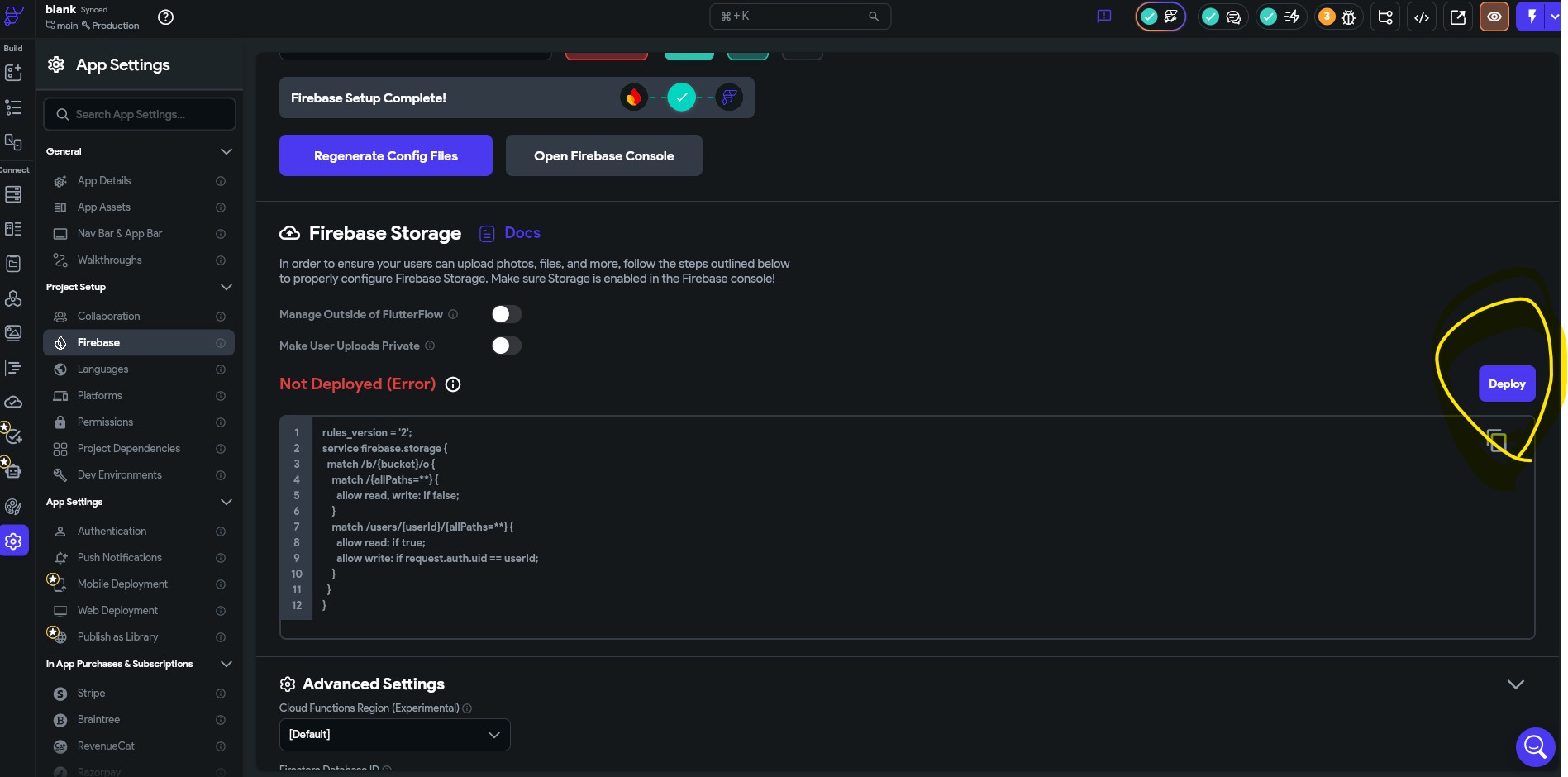
Task: Click the info icon on App Details row
Action: click(x=221, y=181)
